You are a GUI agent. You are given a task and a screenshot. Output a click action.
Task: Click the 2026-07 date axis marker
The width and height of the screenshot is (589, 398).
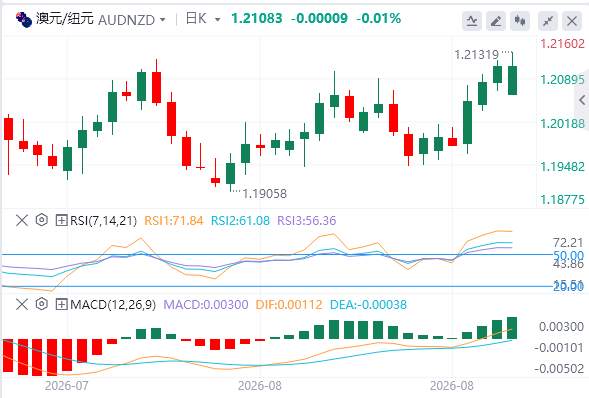[x=66, y=386]
